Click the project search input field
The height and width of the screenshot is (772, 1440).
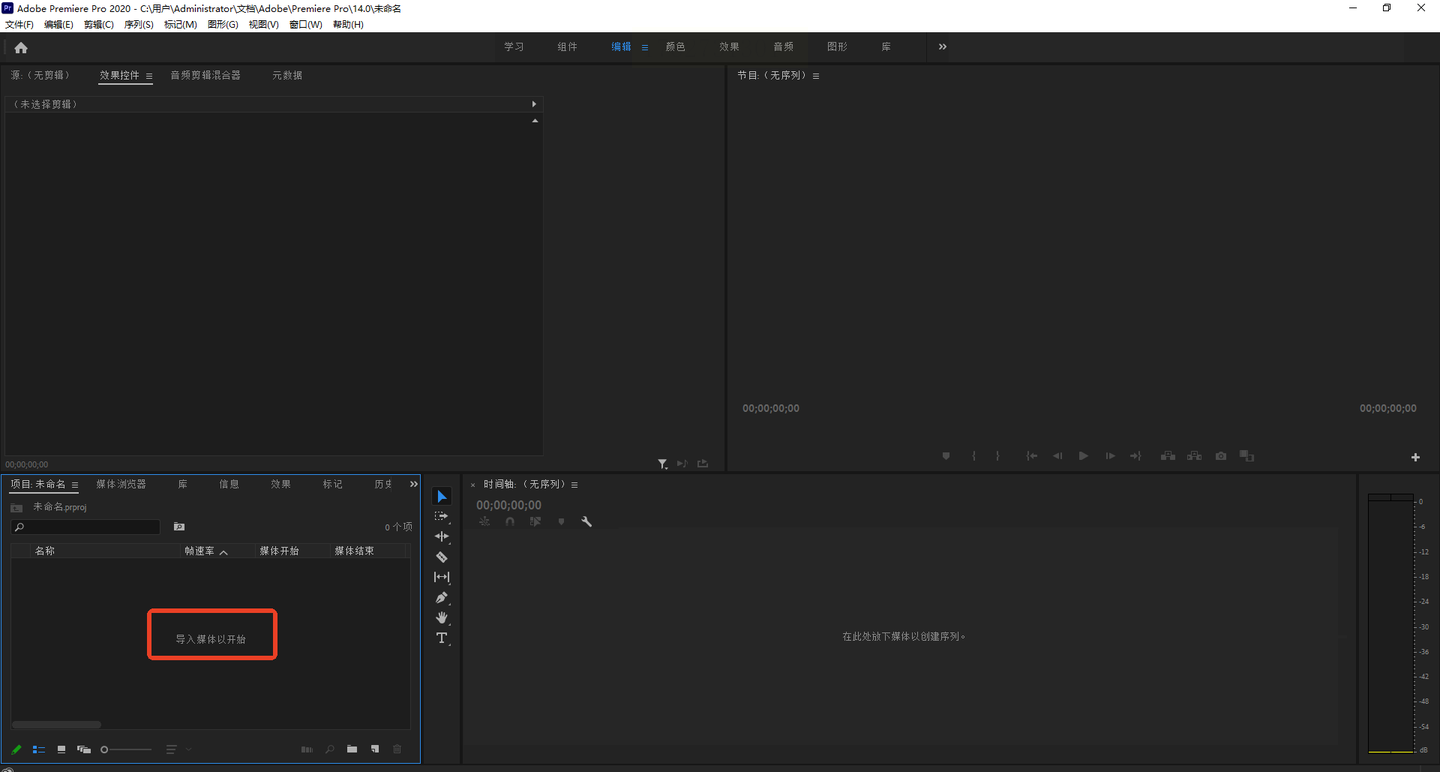click(x=90, y=527)
